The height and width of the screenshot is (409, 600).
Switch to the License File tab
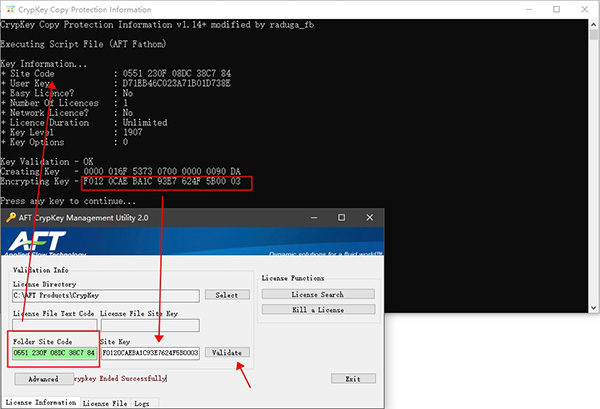(x=104, y=402)
